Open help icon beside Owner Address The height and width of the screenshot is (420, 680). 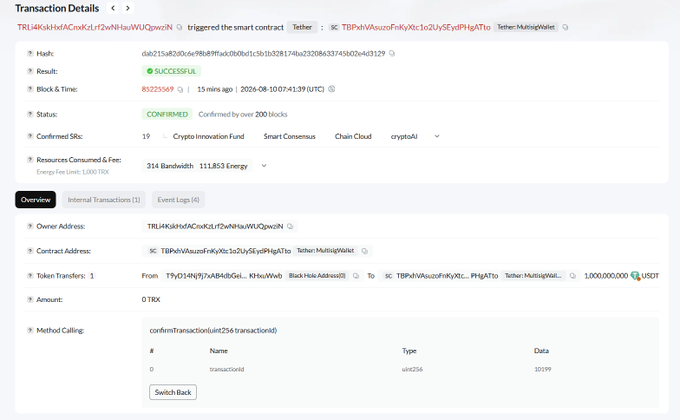tap(30, 226)
